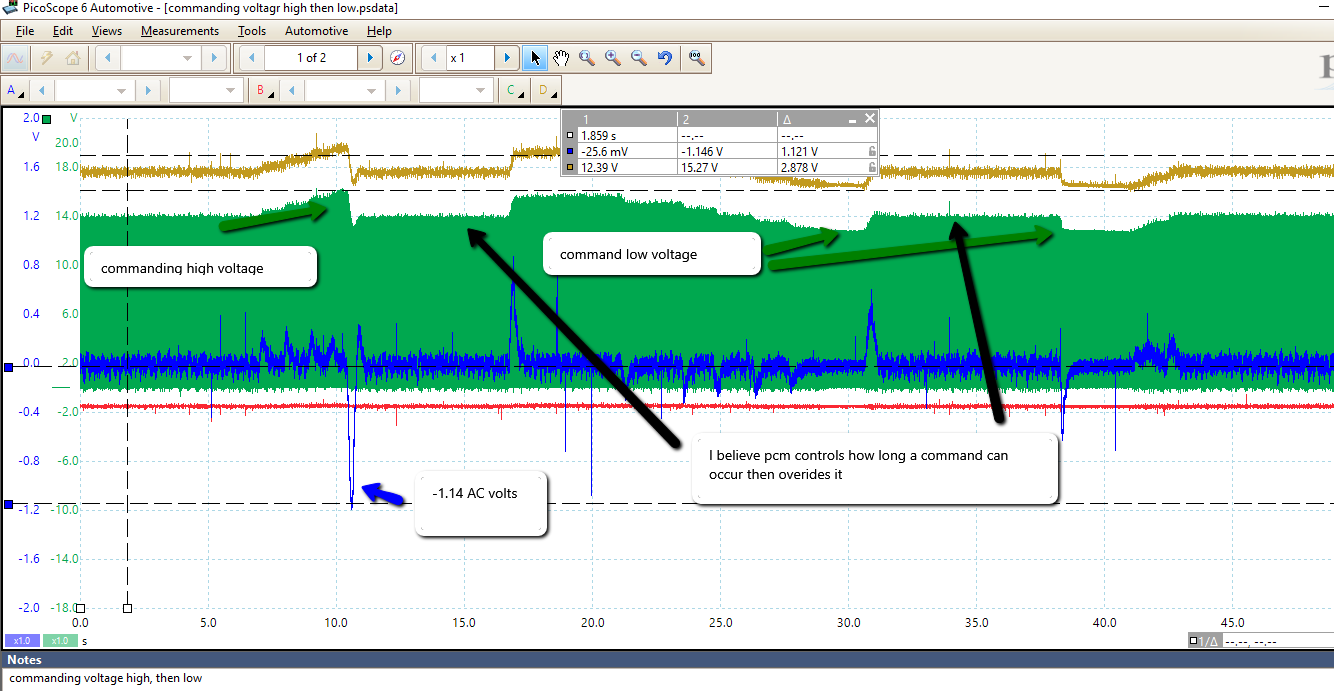Click the home setup icon

[72, 58]
